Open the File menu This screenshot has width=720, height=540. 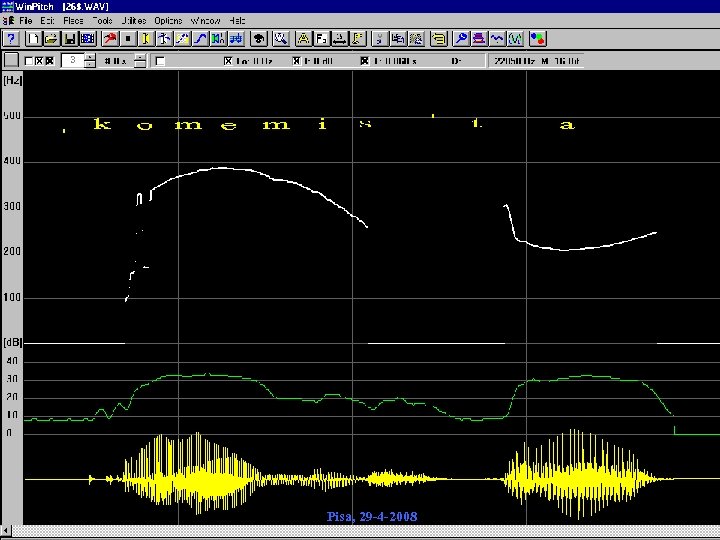click(26, 21)
